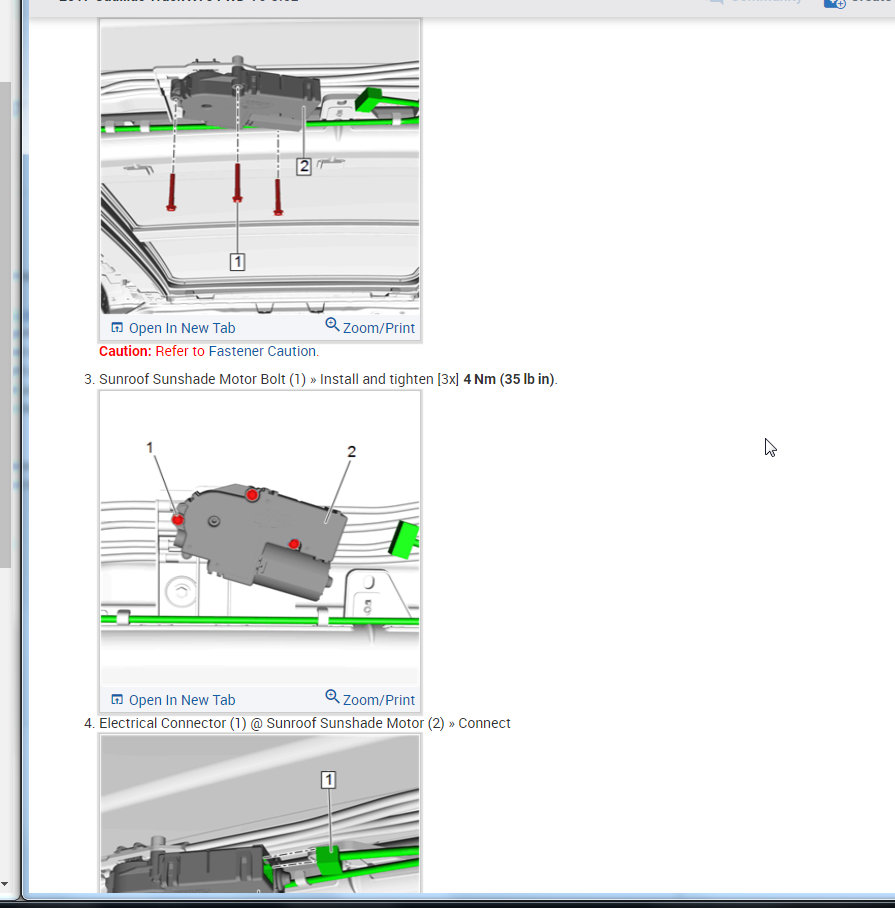Click the step 4 'Electrical Connector' instruction text
Screen dimensions: 895x908
[305, 723]
